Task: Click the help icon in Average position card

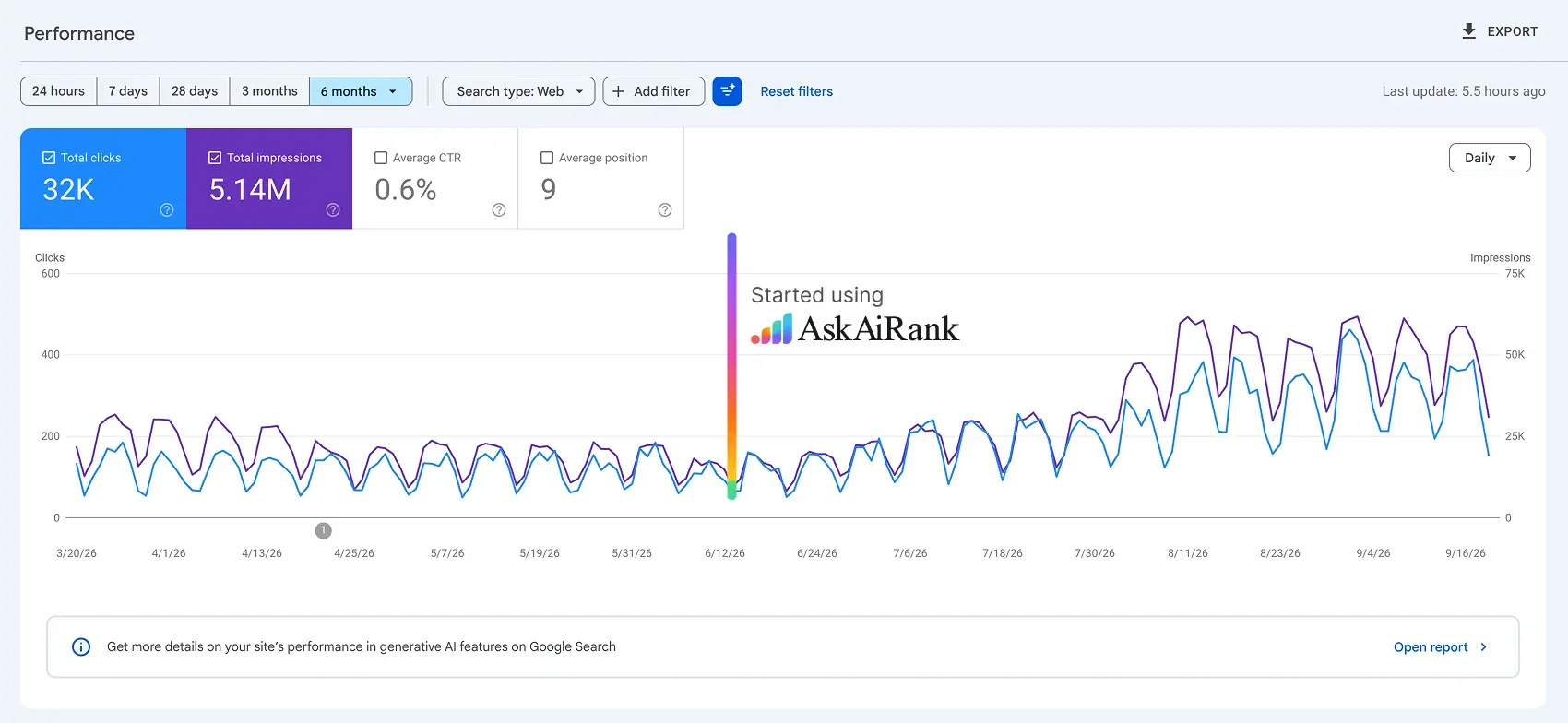Action: click(x=665, y=210)
